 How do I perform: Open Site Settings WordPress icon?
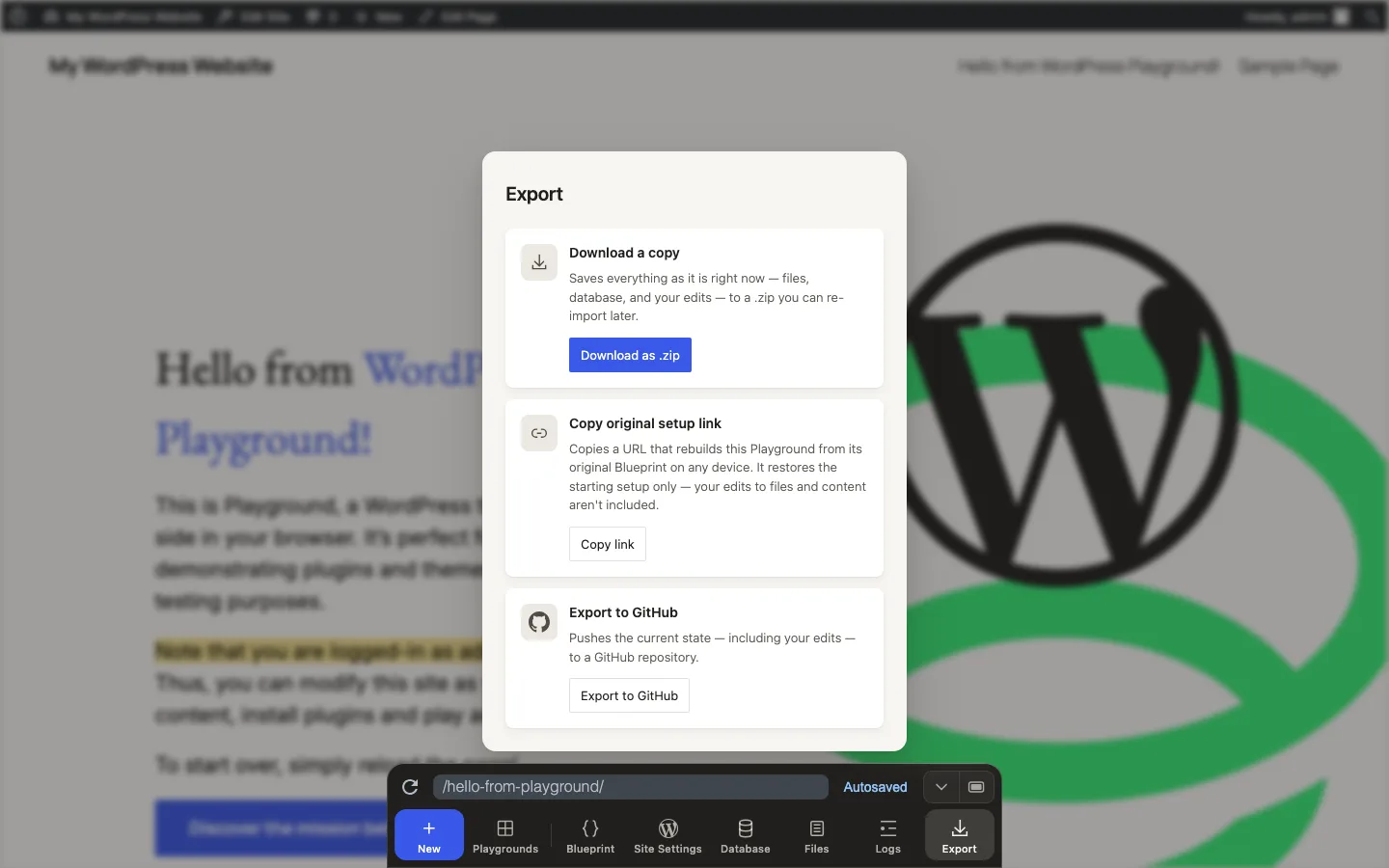667,835
